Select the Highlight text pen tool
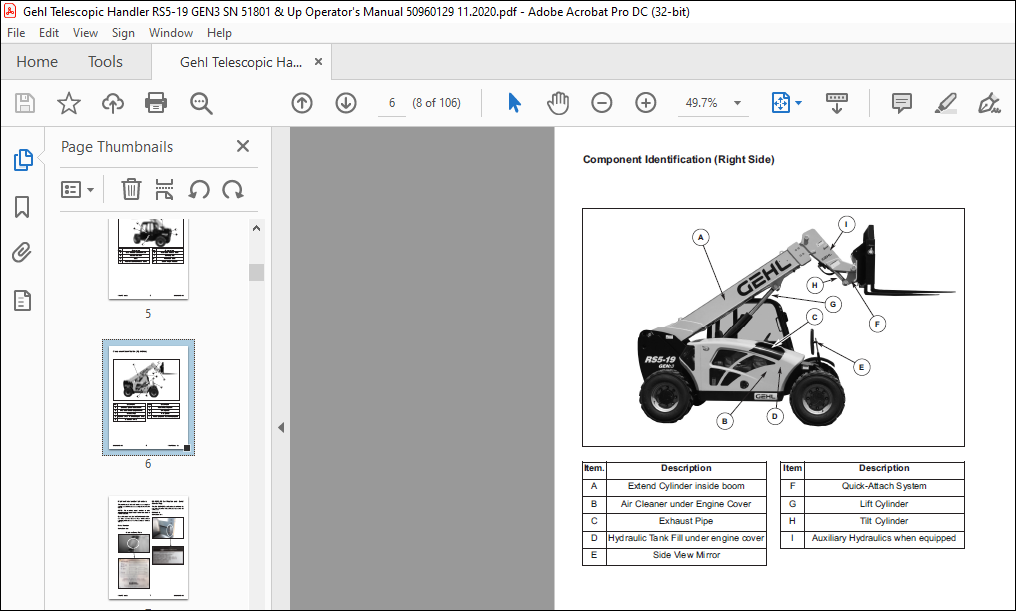The width and height of the screenshot is (1016, 611). (945, 103)
